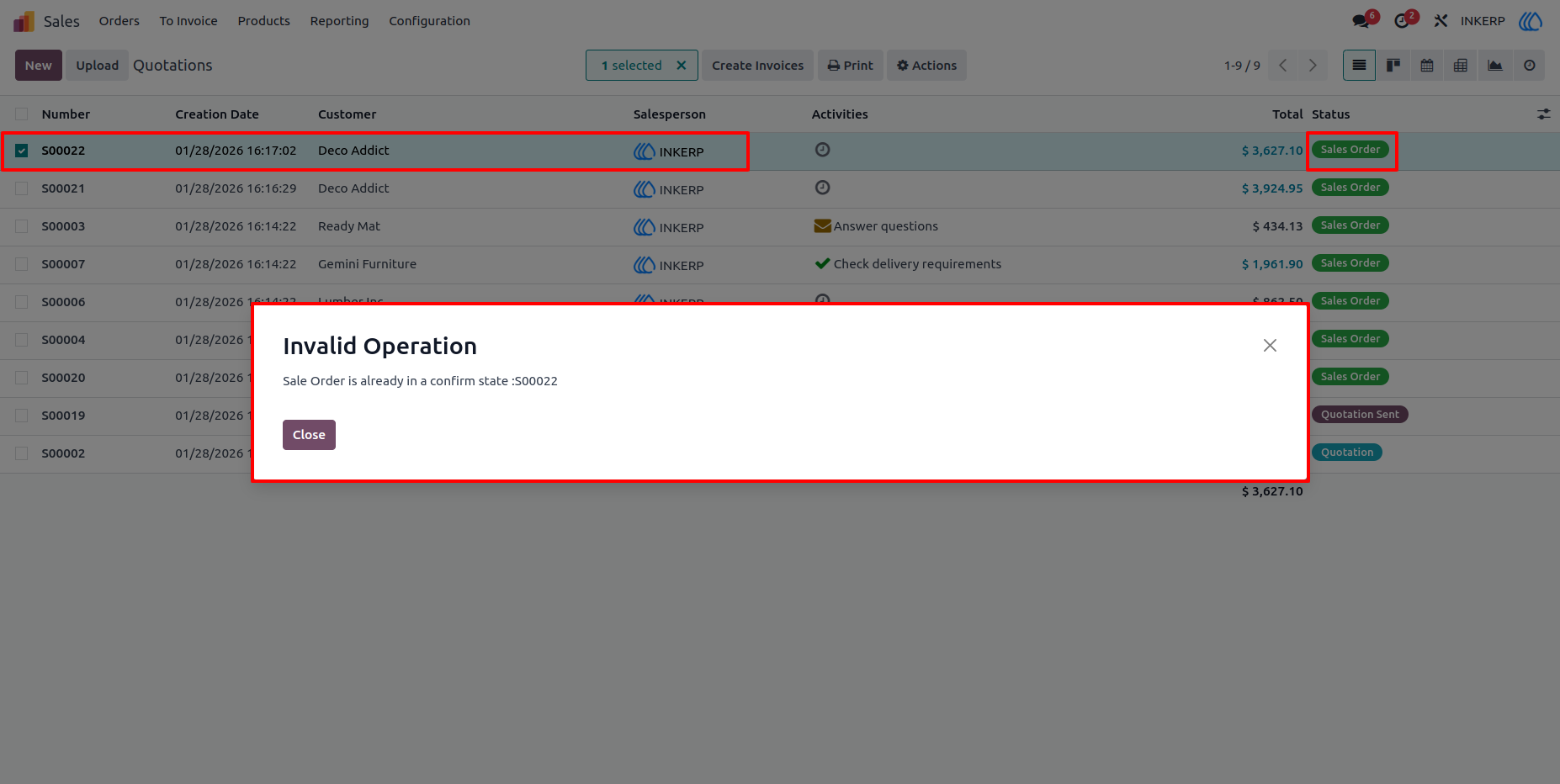Open the messages chat icon
The width and height of the screenshot is (1560, 784).
point(1361,21)
